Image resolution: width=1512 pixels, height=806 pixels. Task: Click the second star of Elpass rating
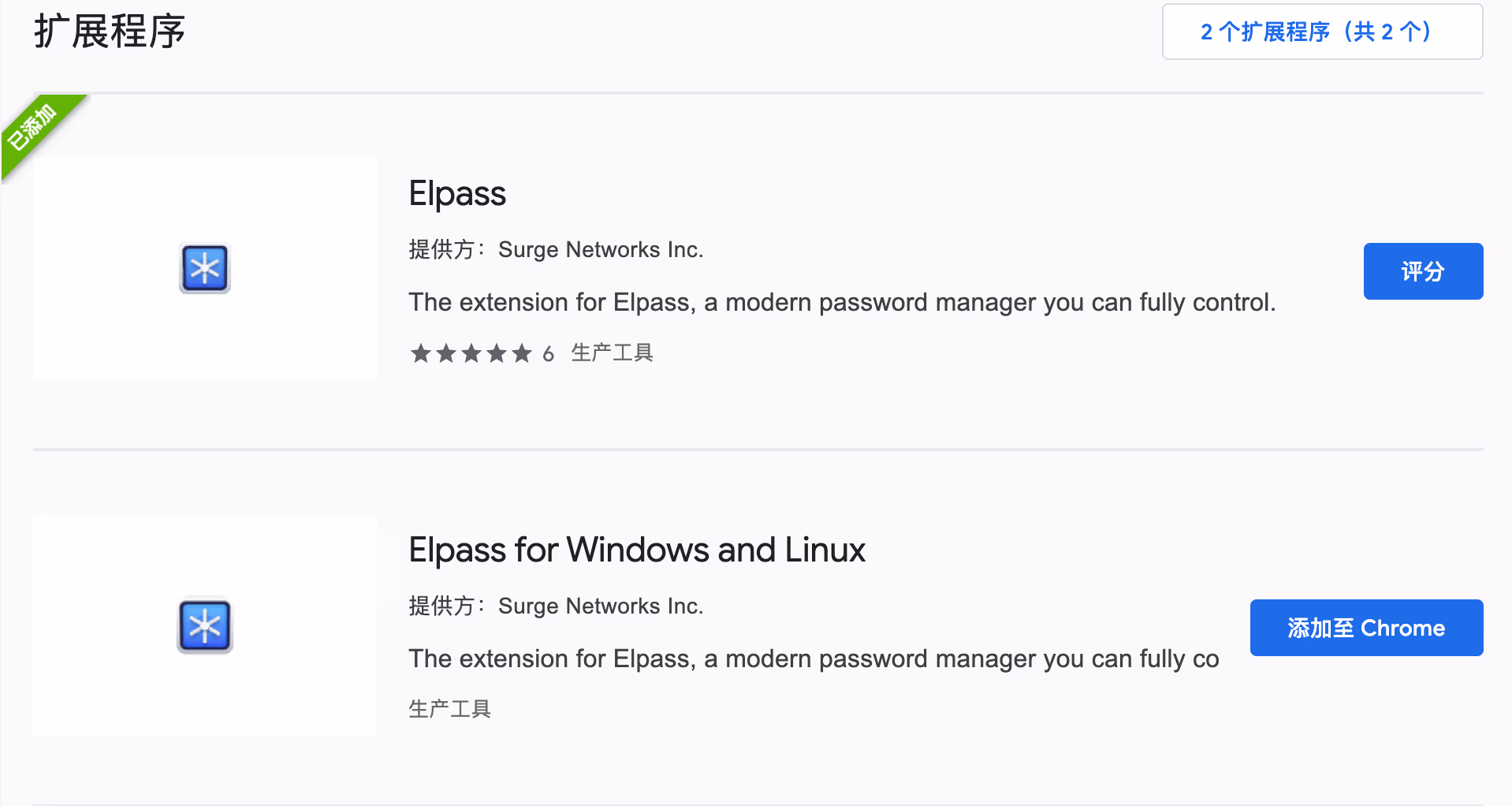[446, 353]
